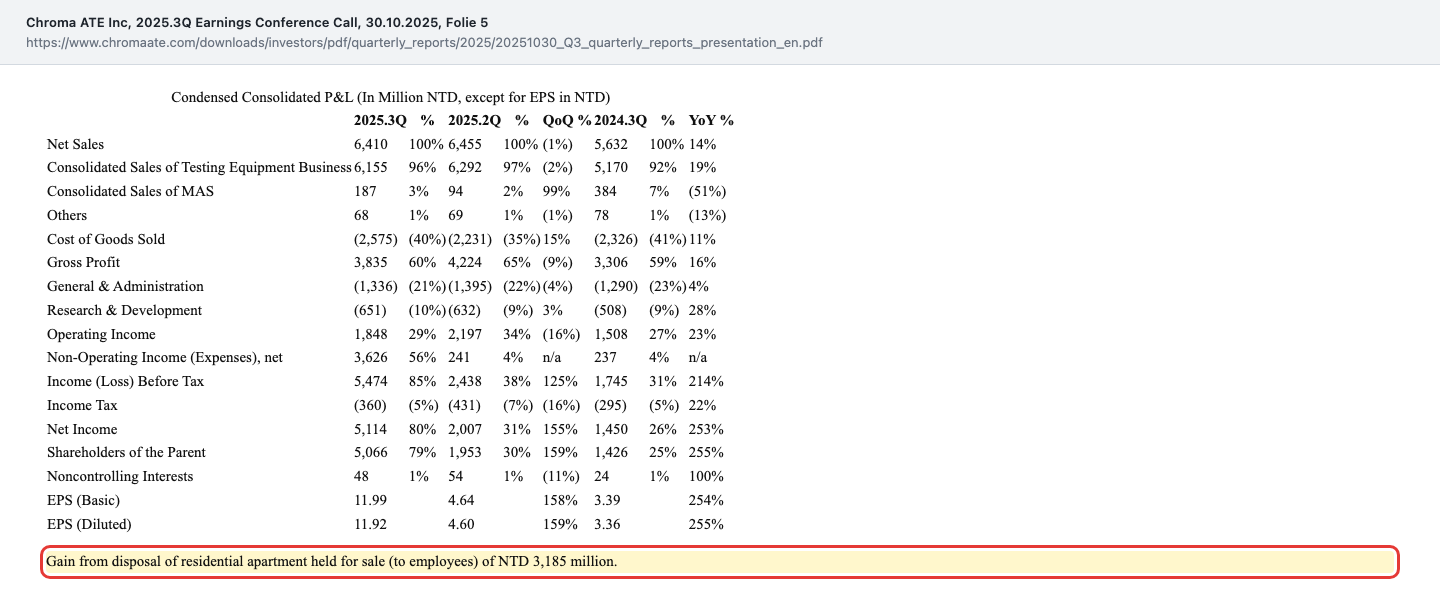The width and height of the screenshot is (1440, 607).
Task: Select the Condensed Consolidated P&L table title
Action: tap(391, 97)
